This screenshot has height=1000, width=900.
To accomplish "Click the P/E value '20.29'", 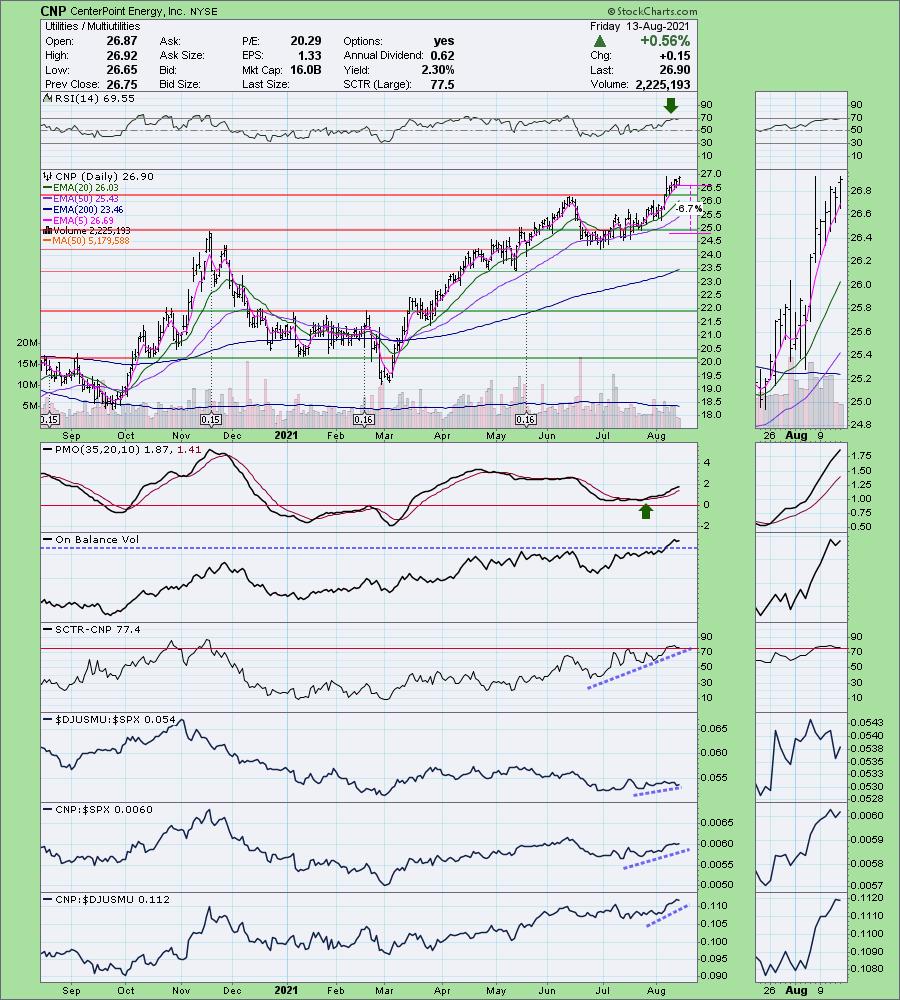I will coord(306,41).
